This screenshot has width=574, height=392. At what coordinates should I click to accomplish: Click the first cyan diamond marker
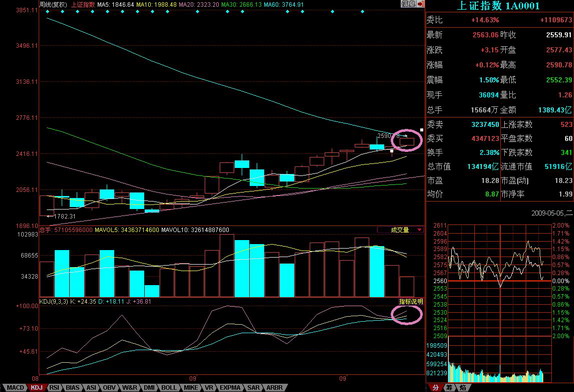tap(48, 12)
